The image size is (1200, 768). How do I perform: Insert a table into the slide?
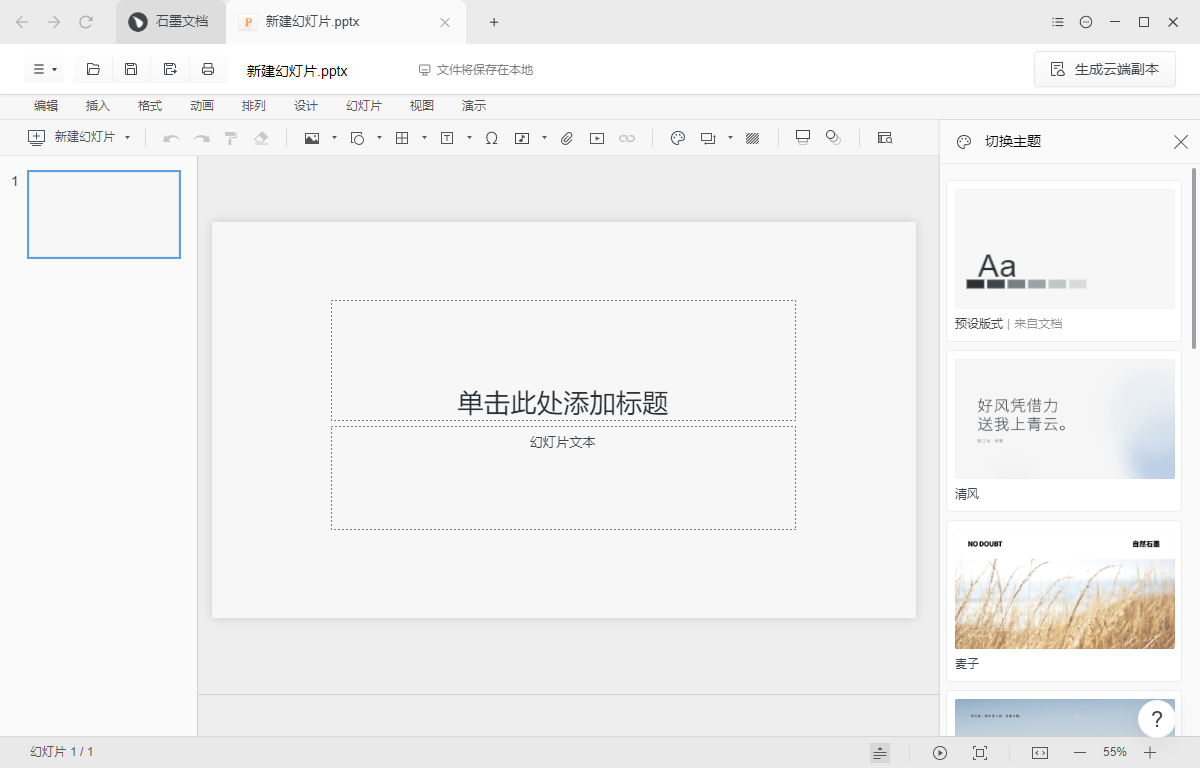pos(404,138)
